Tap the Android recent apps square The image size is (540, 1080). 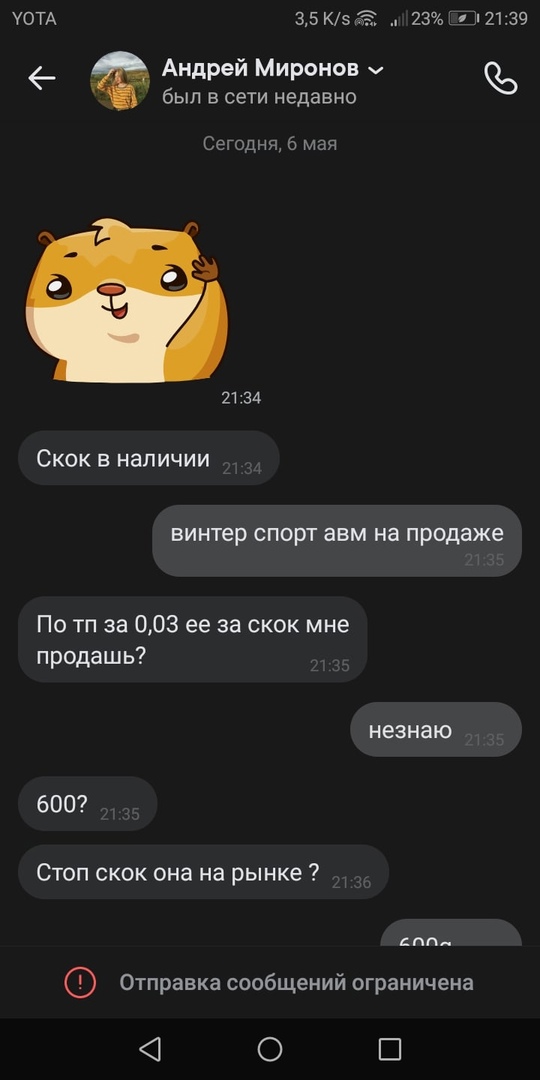390,1049
